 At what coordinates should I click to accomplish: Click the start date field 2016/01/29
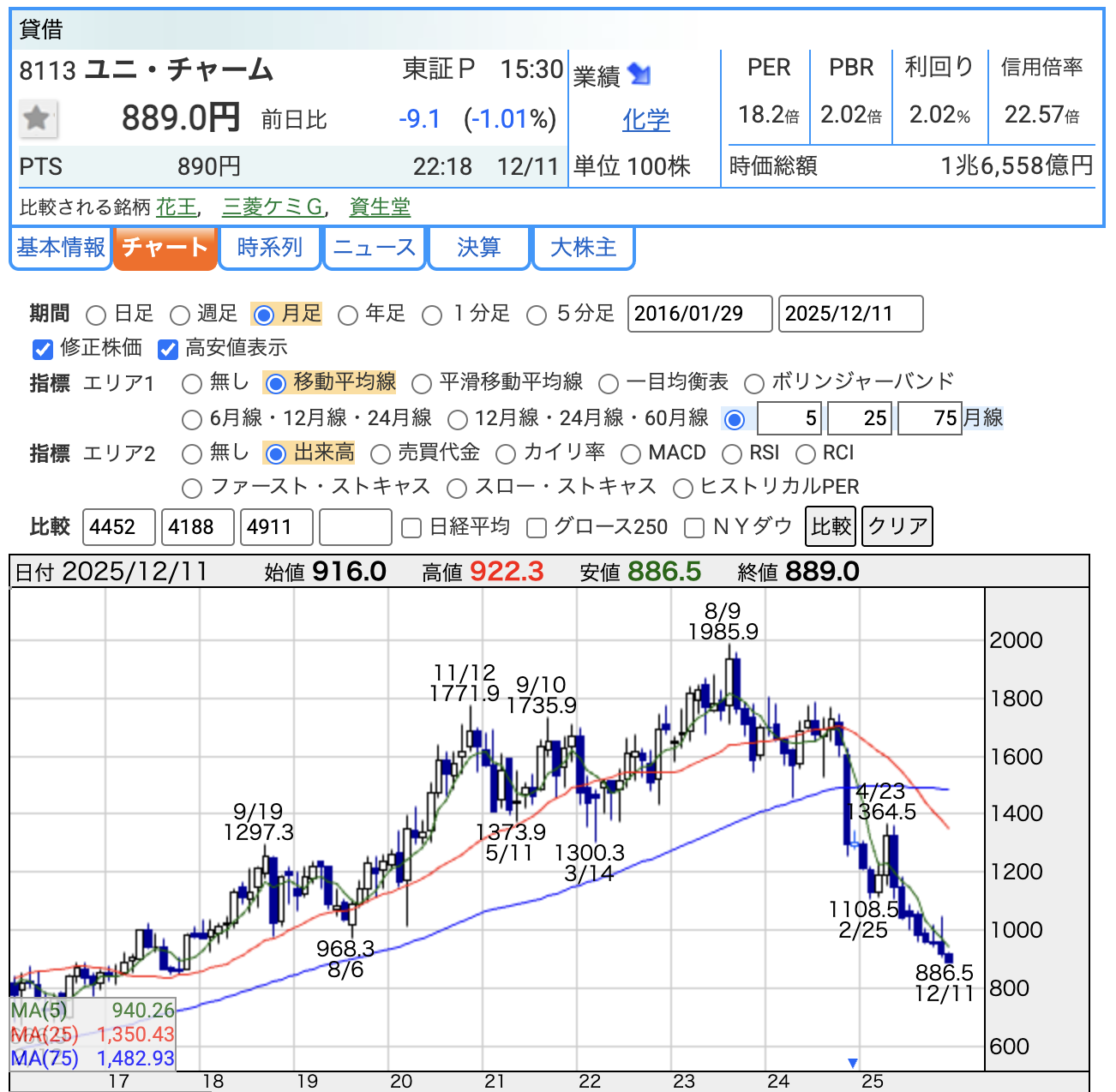(699, 314)
